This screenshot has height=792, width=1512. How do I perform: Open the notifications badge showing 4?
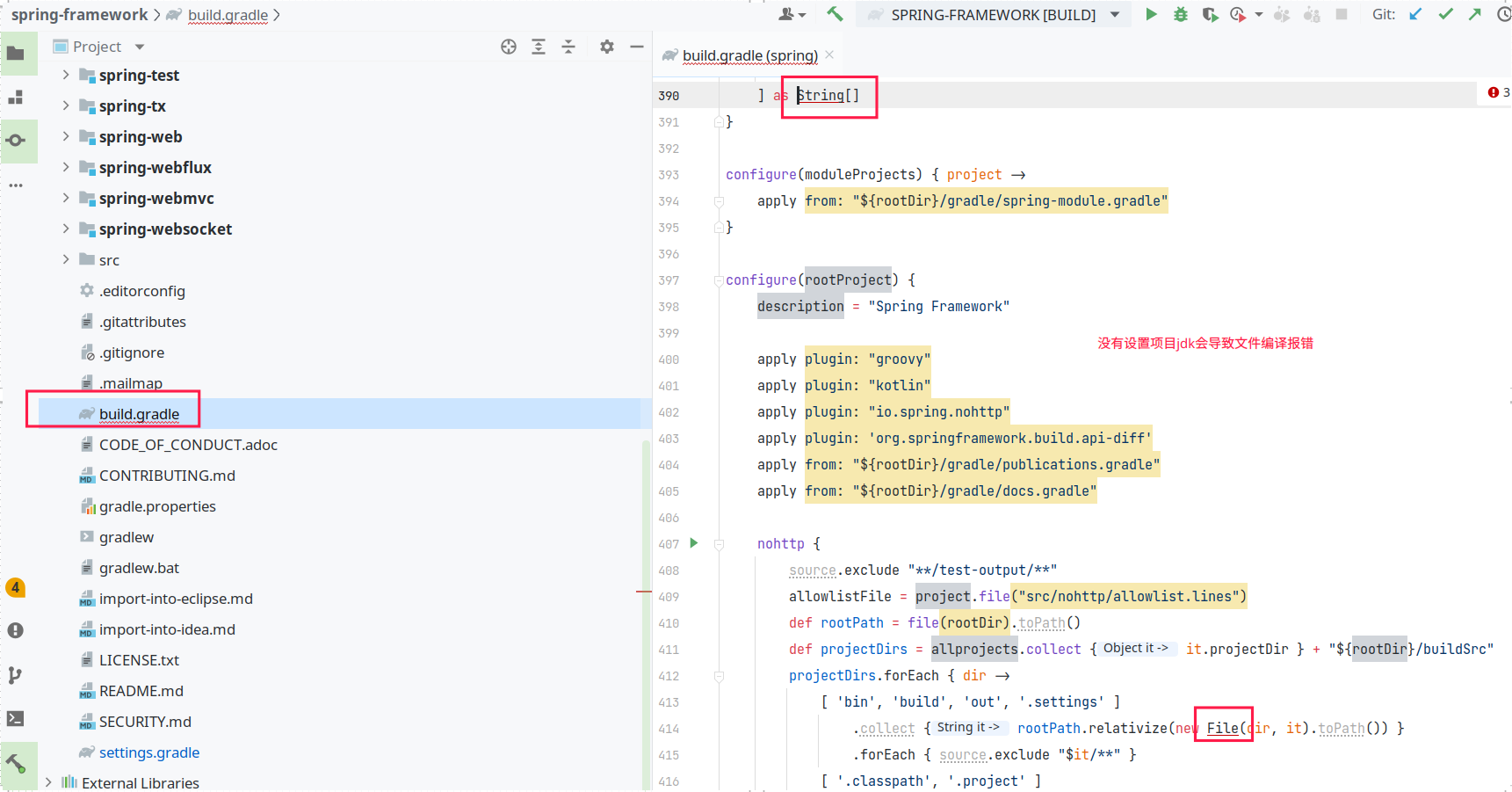click(16, 587)
